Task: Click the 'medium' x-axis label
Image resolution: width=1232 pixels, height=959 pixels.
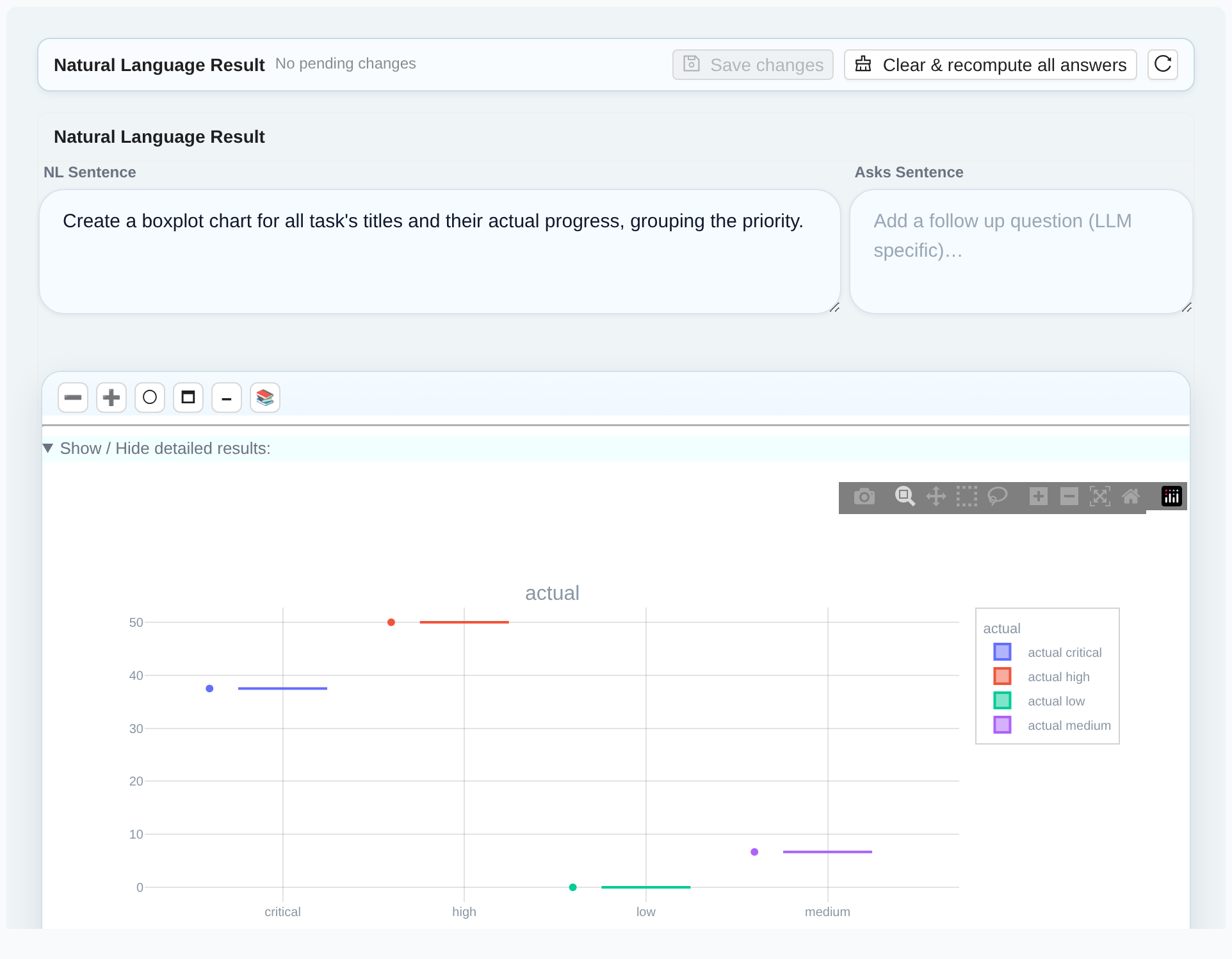Action: 827,912
